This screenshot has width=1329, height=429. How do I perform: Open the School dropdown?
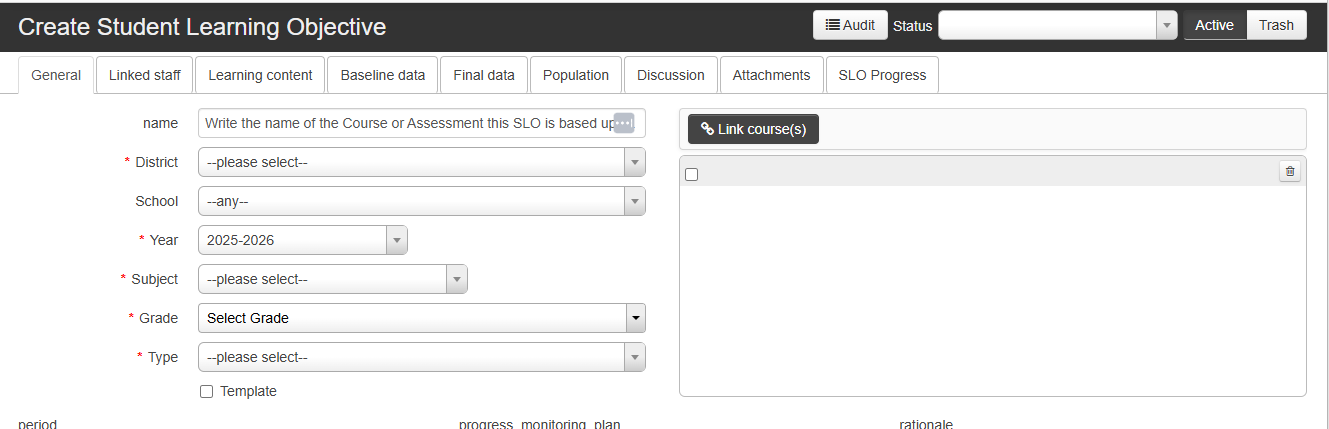(x=421, y=201)
